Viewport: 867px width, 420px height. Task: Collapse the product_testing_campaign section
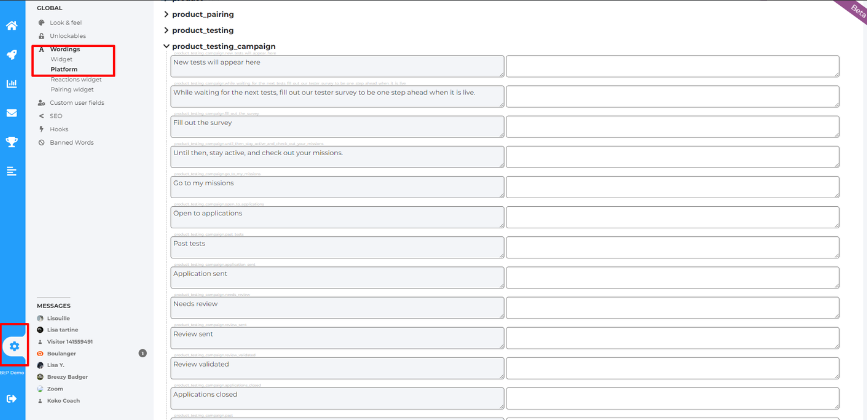point(219,46)
